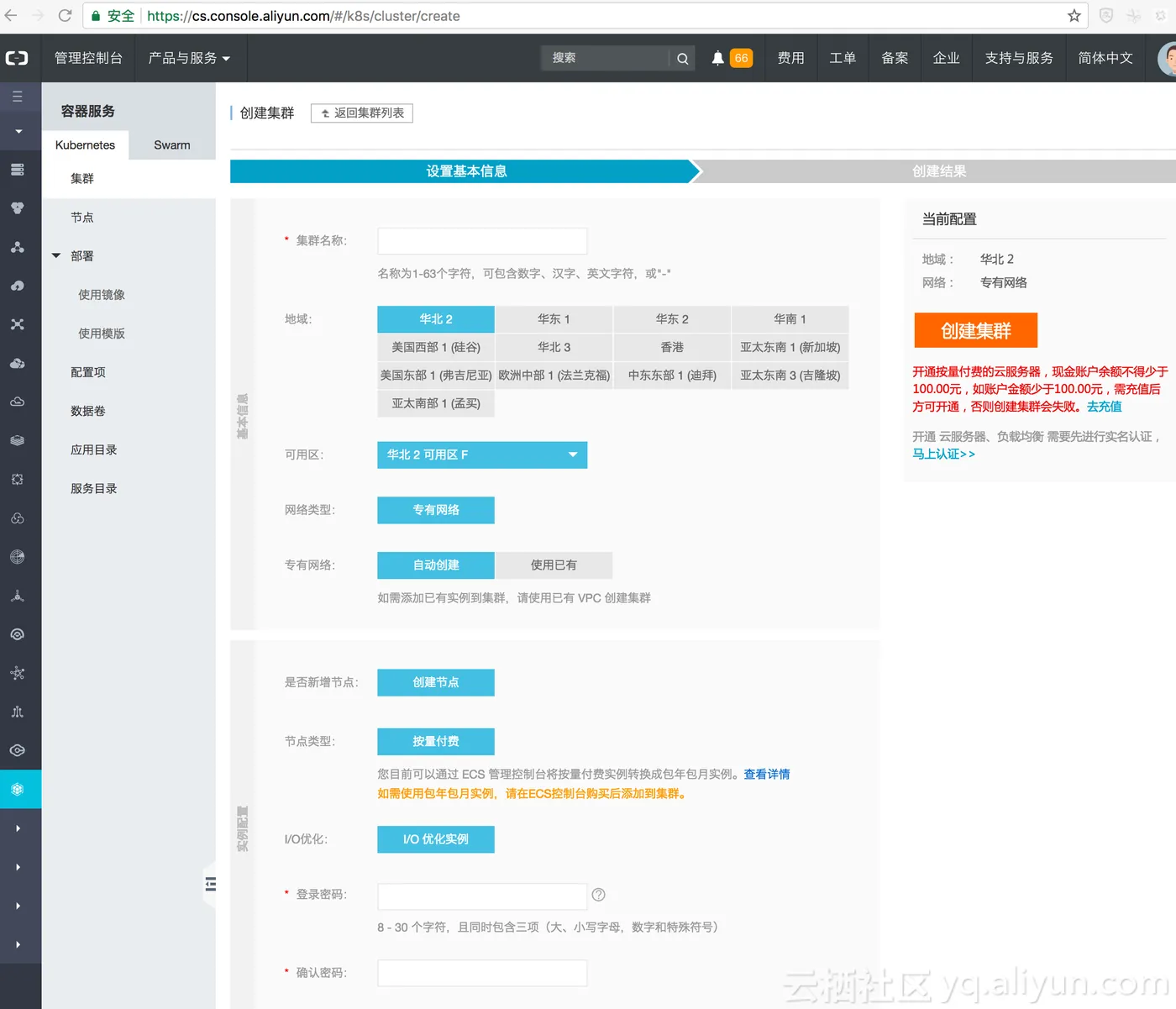Focus the 集群名称 input field

pos(482,241)
